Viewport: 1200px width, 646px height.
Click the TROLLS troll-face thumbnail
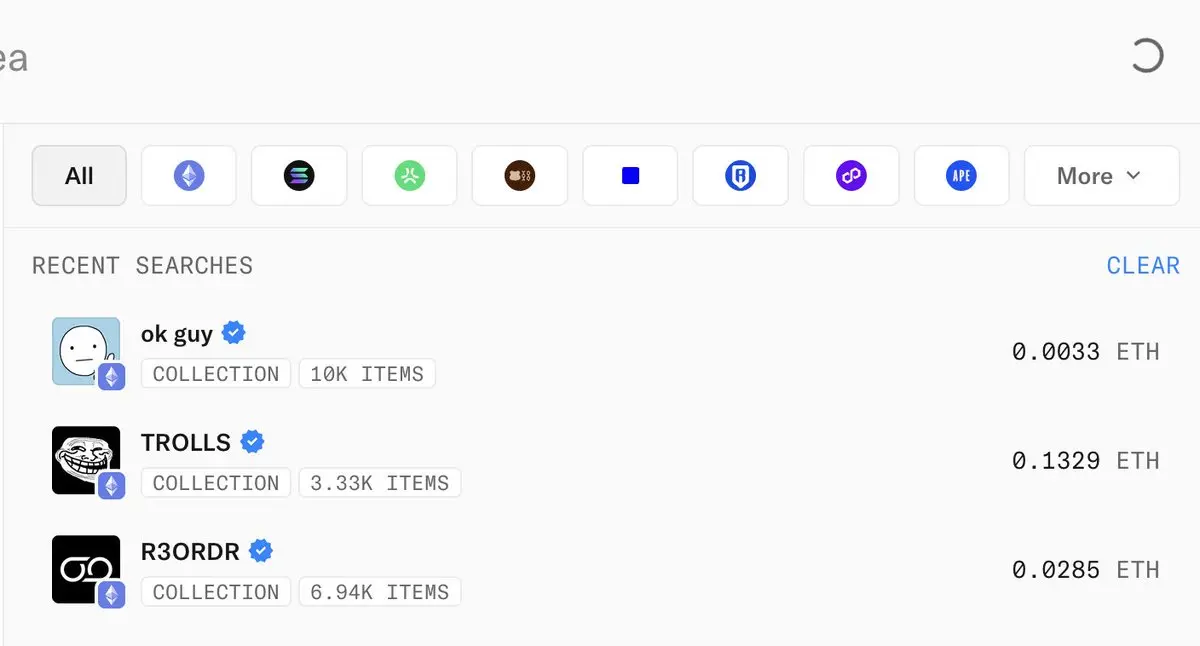[x=86, y=460]
